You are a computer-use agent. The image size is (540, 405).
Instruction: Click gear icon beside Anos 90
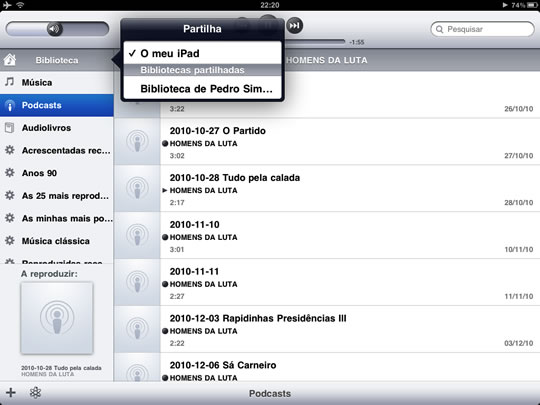10,173
